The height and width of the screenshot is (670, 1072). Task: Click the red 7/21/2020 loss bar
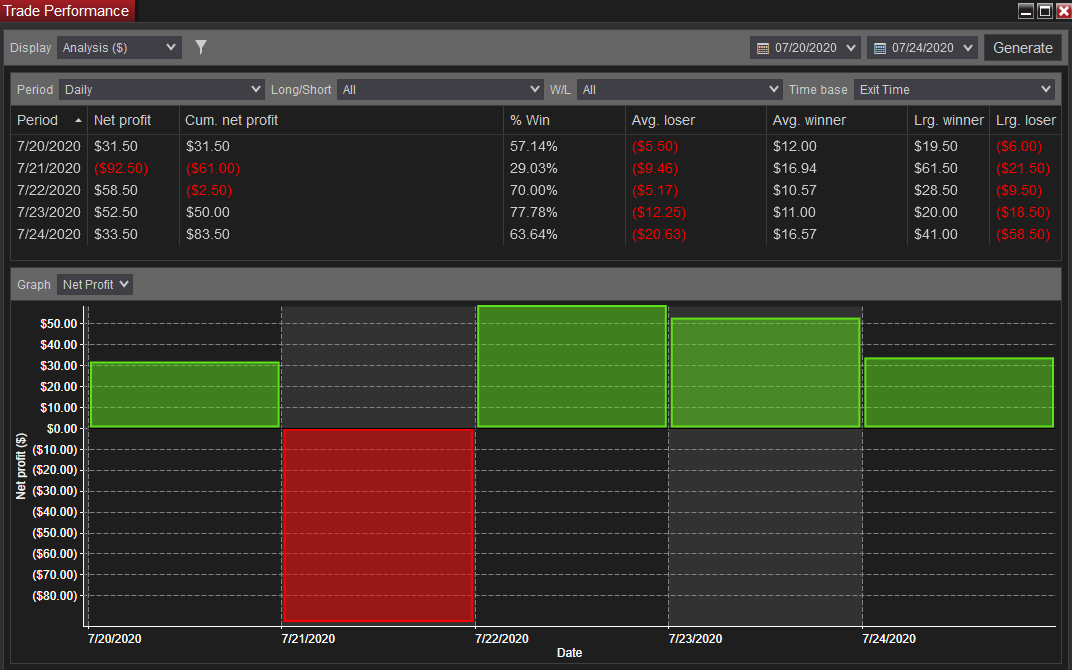pos(378,525)
